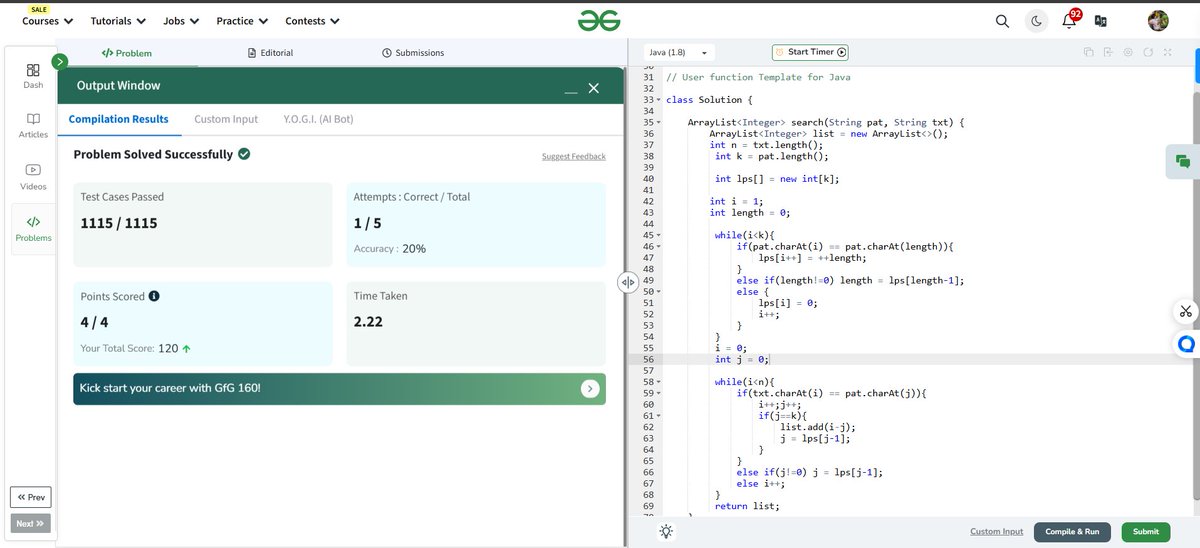Screen dimensions: 1200x548
Task: Click Problem Solved Successfully checkmark
Action: tap(244, 154)
